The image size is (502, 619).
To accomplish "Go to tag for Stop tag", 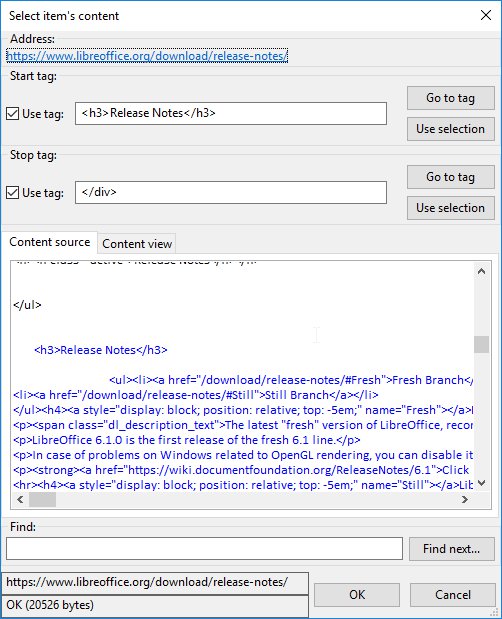I will (x=450, y=177).
